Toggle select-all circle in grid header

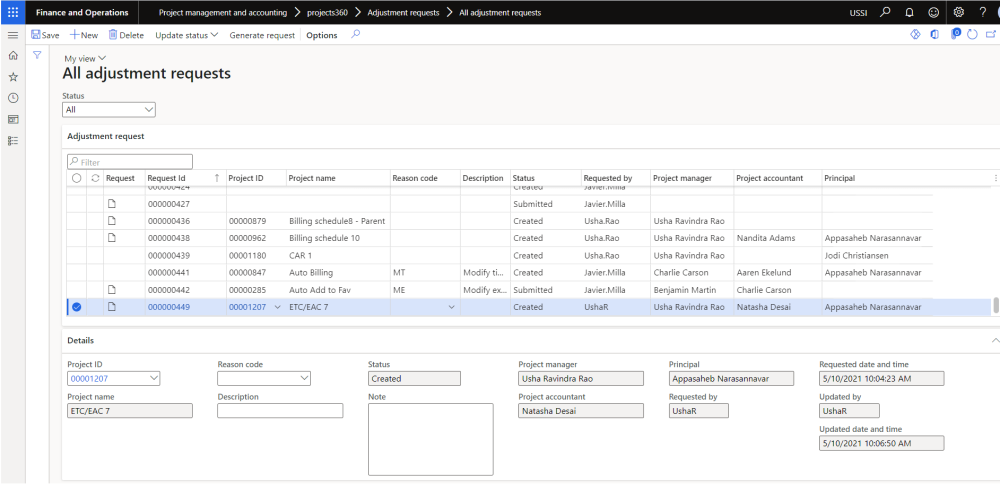[77, 178]
